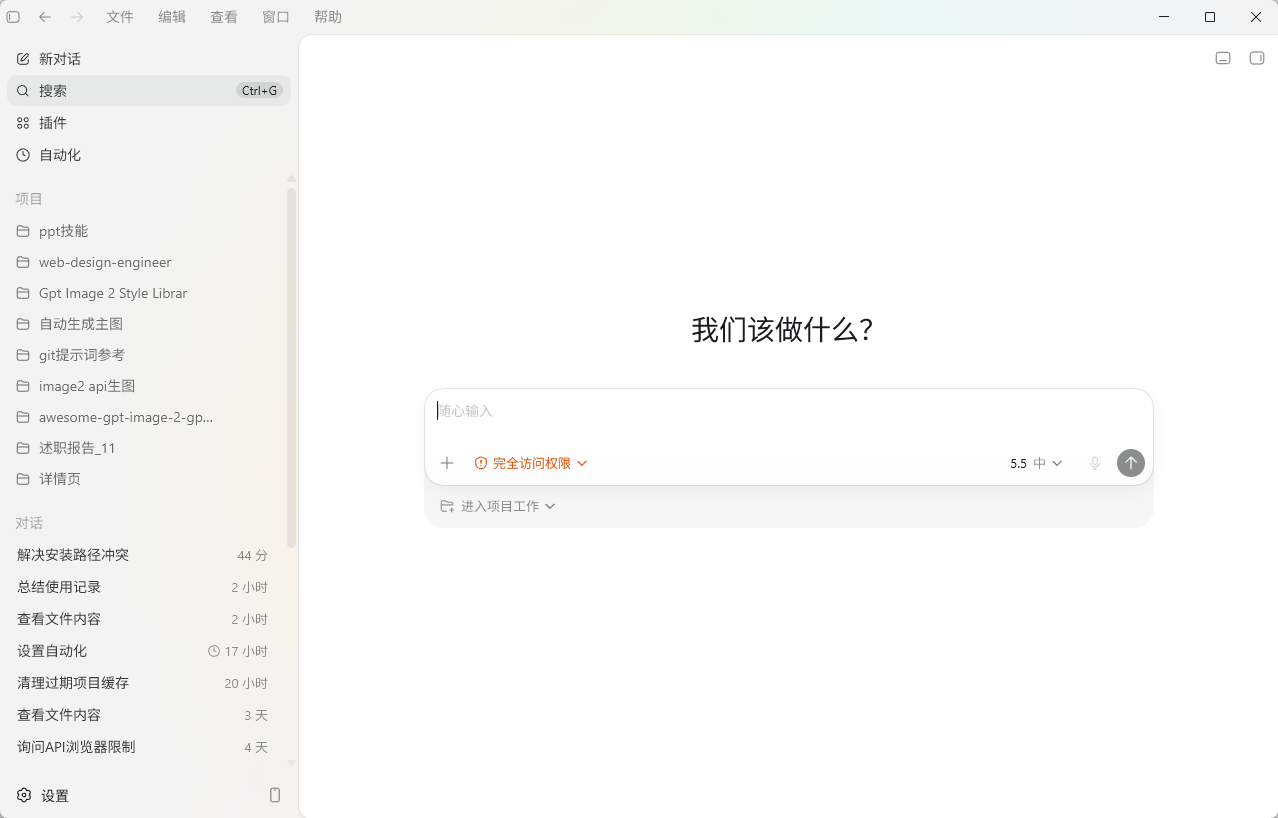The height and width of the screenshot is (818, 1278).
Task: Open the 窗口 menu
Action: pos(276,17)
